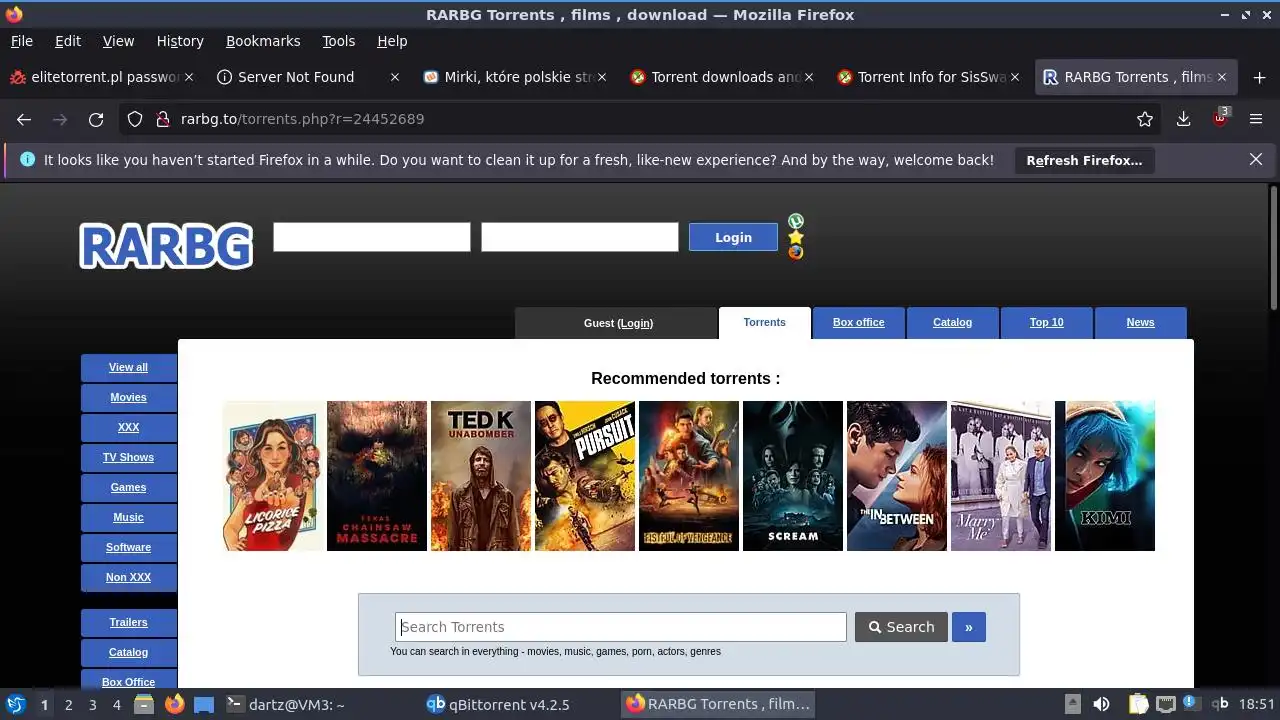The image size is (1280, 720).
Task: Open Games category link
Action: [128, 487]
